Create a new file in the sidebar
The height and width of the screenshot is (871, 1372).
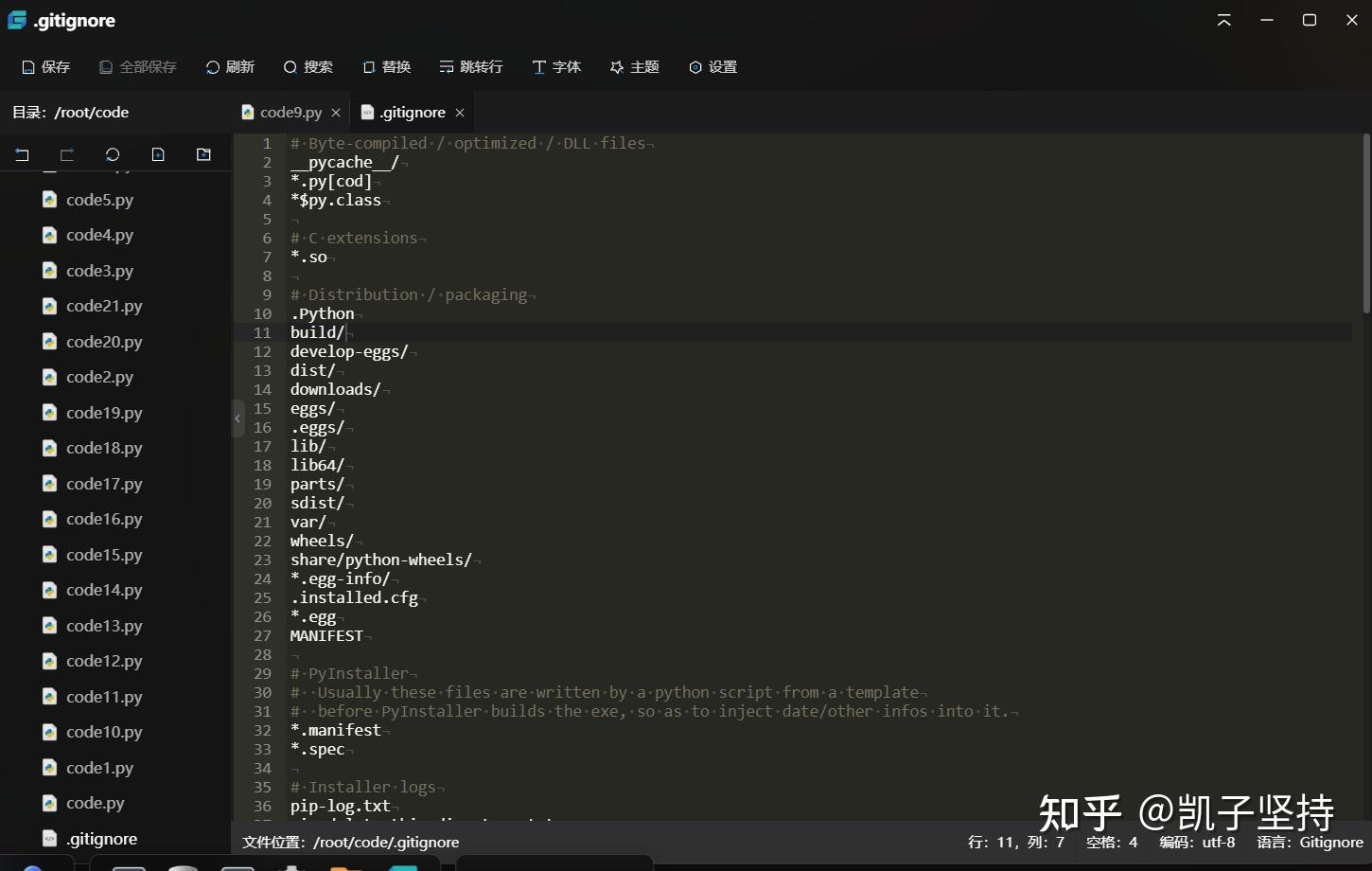pyautogui.click(x=158, y=154)
